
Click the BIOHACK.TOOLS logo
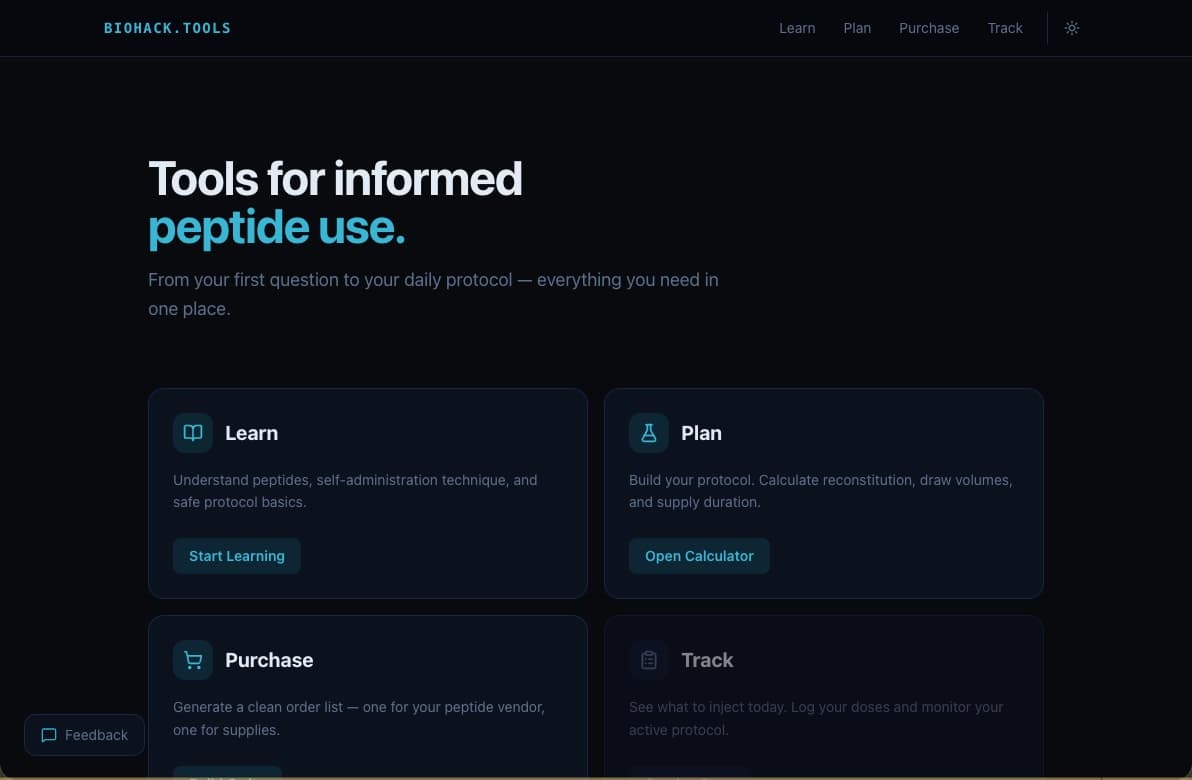click(167, 28)
